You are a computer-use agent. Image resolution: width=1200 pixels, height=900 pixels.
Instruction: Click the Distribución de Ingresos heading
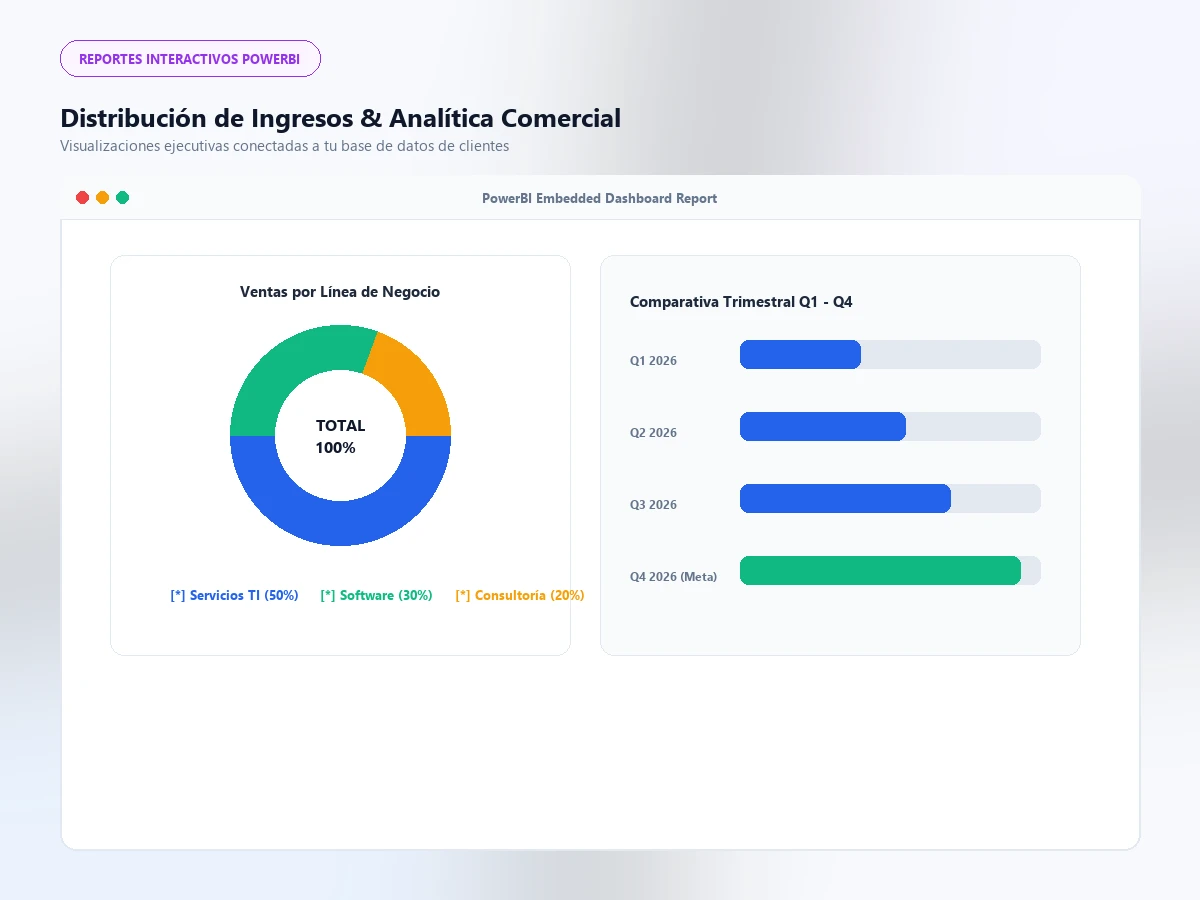[340, 118]
